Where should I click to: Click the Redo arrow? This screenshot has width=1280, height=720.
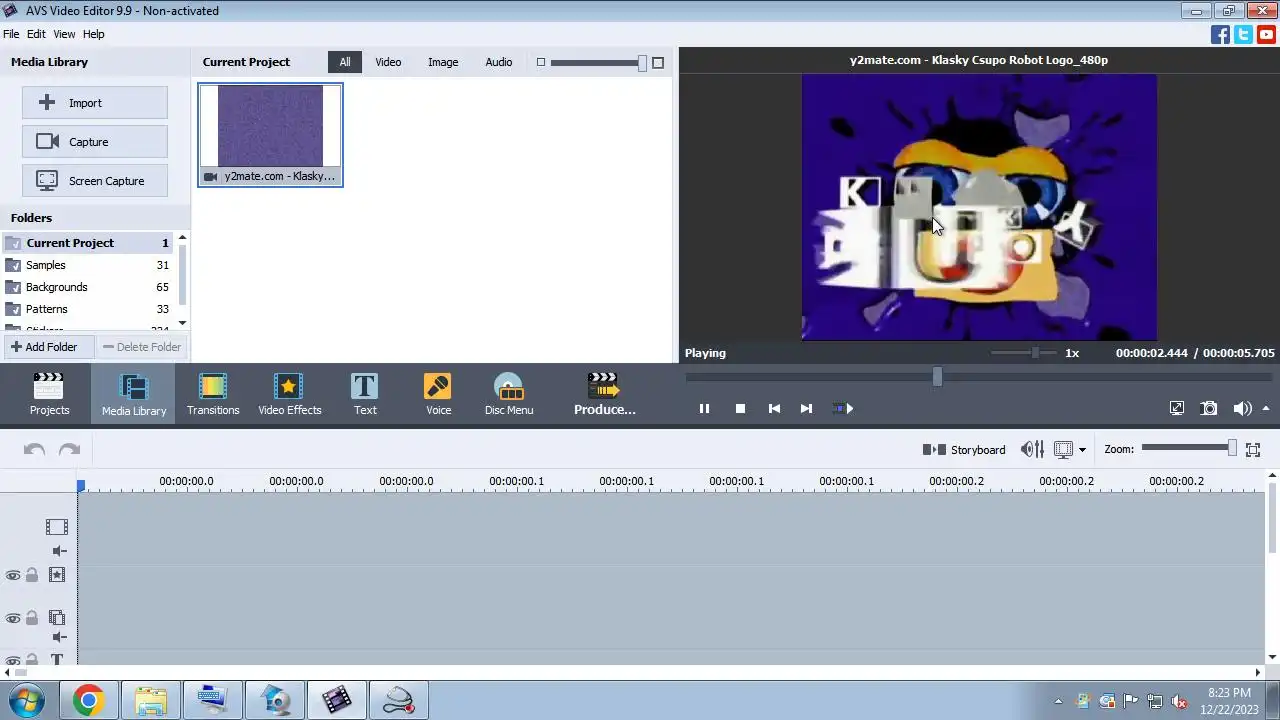[x=69, y=450]
